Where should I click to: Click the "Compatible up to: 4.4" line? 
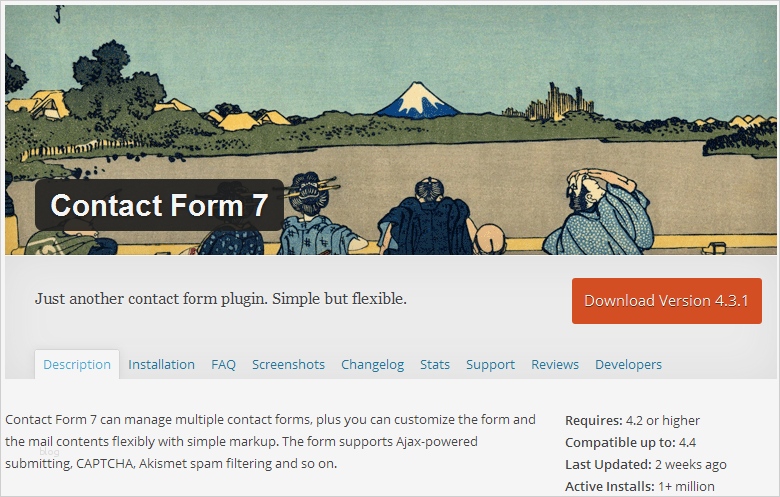pos(629,442)
